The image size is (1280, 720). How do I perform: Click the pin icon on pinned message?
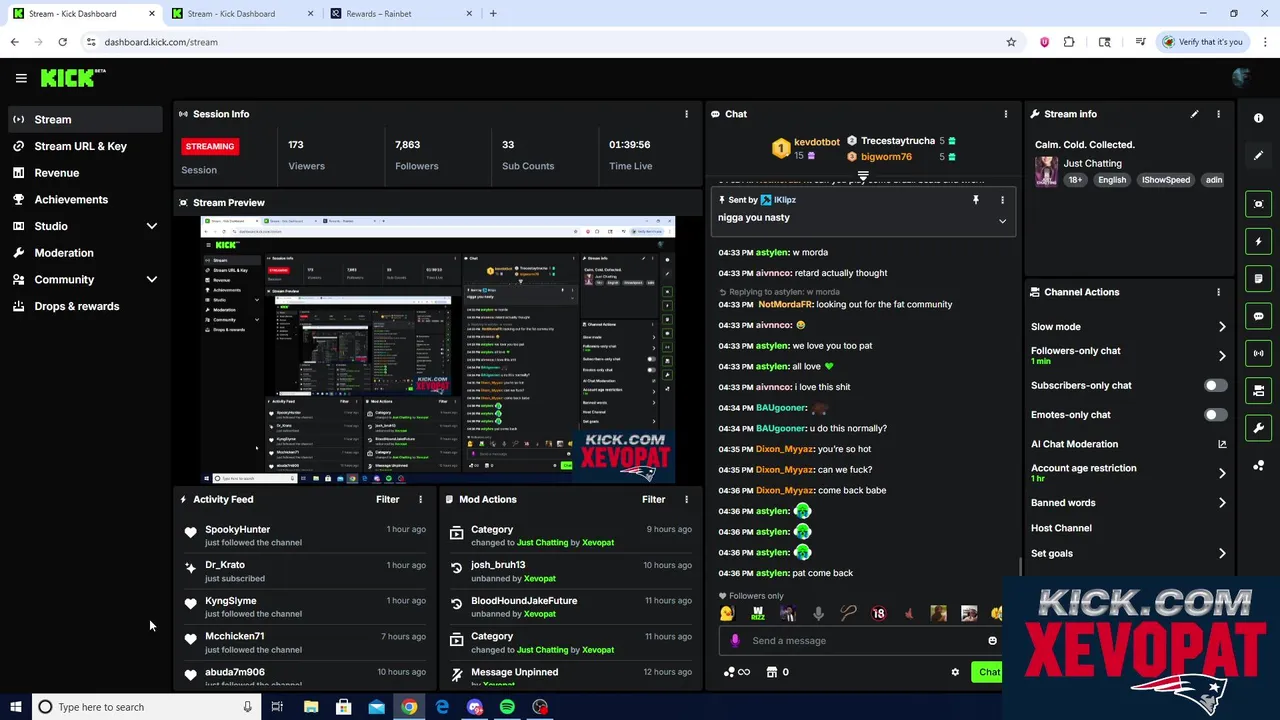tap(976, 200)
